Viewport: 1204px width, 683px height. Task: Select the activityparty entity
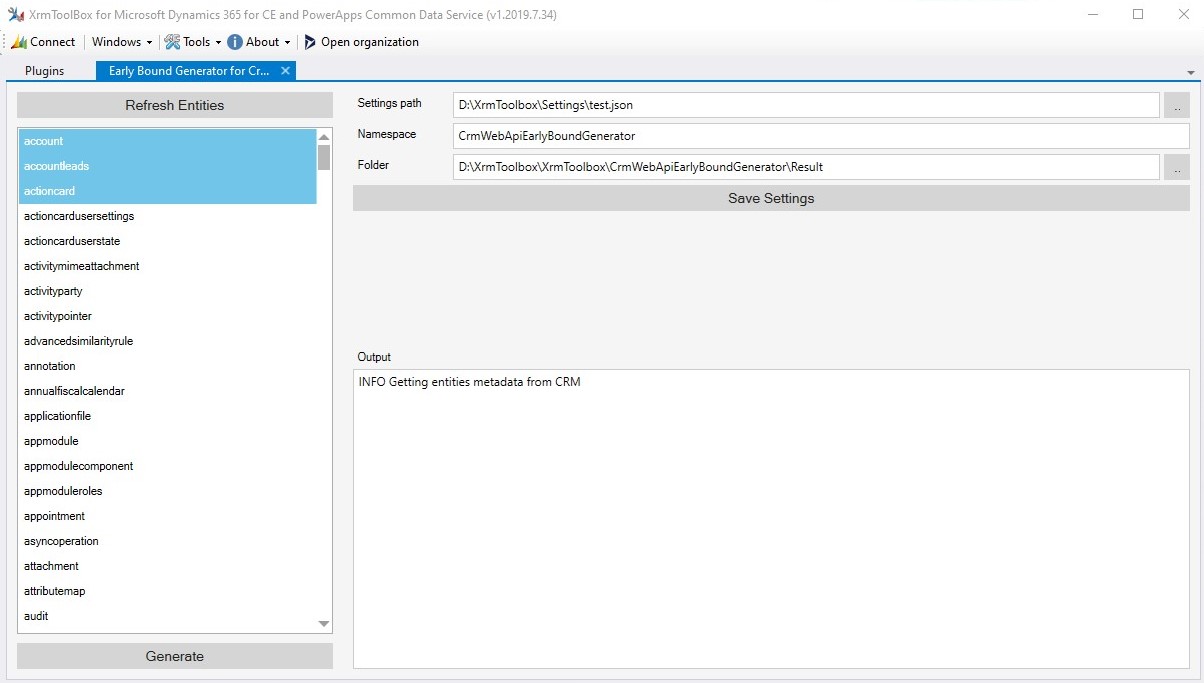[x=168, y=291]
